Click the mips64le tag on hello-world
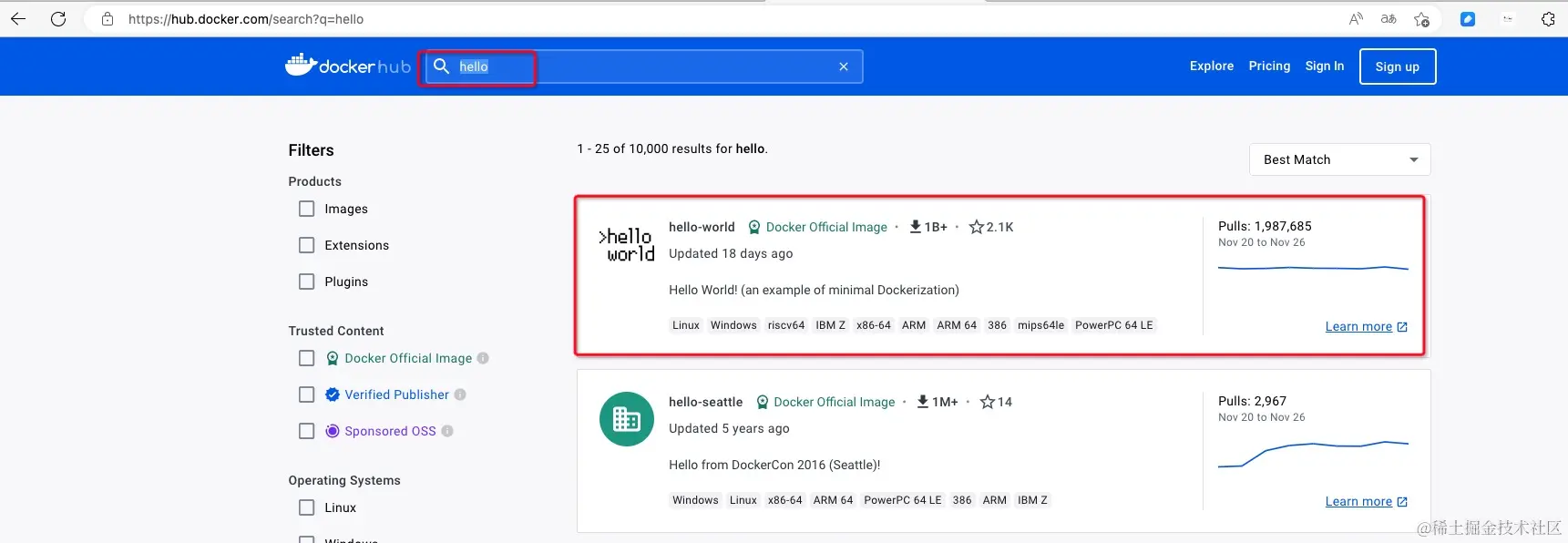 pos(1040,325)
